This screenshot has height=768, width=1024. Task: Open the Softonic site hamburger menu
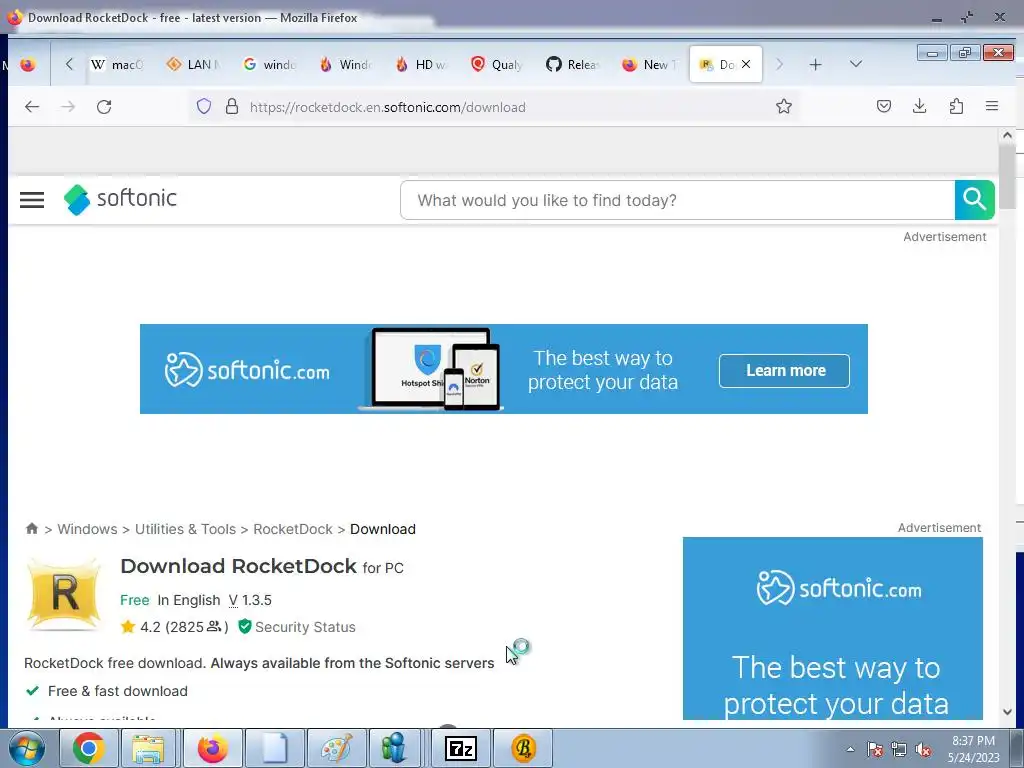point(32,200)
